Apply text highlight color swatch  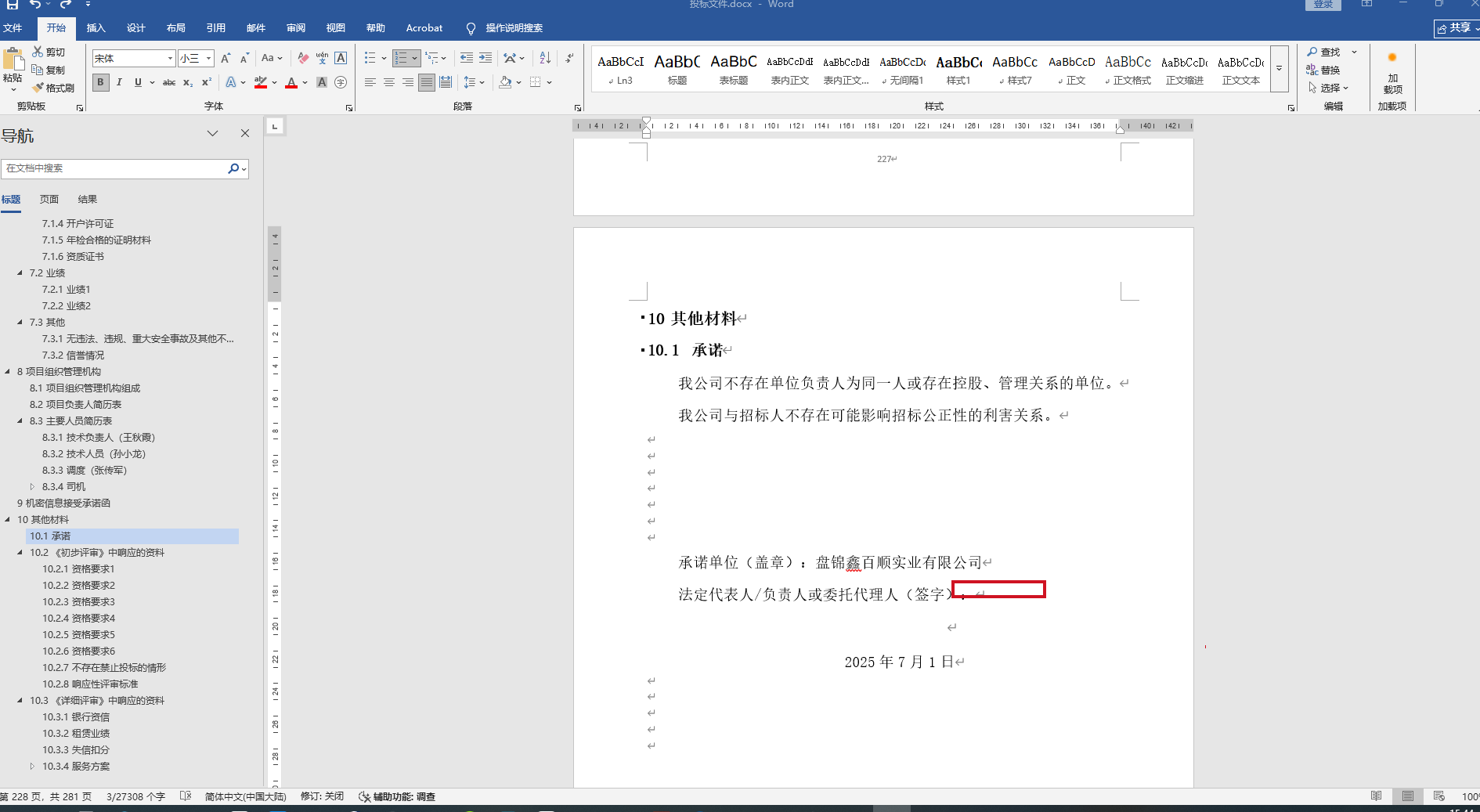261,82
